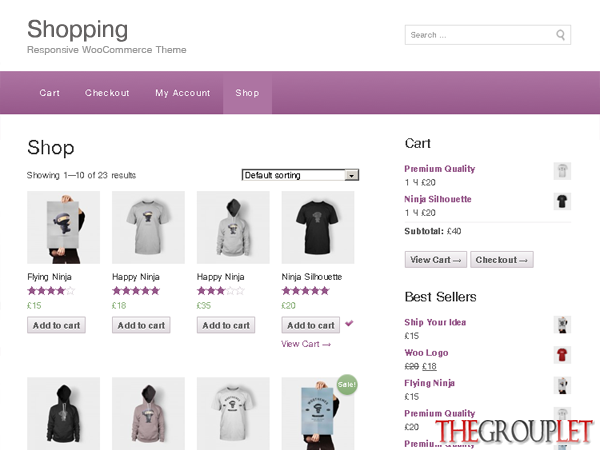Click added checkmark beside Ninja Silhouette

[x=349, y=323]
